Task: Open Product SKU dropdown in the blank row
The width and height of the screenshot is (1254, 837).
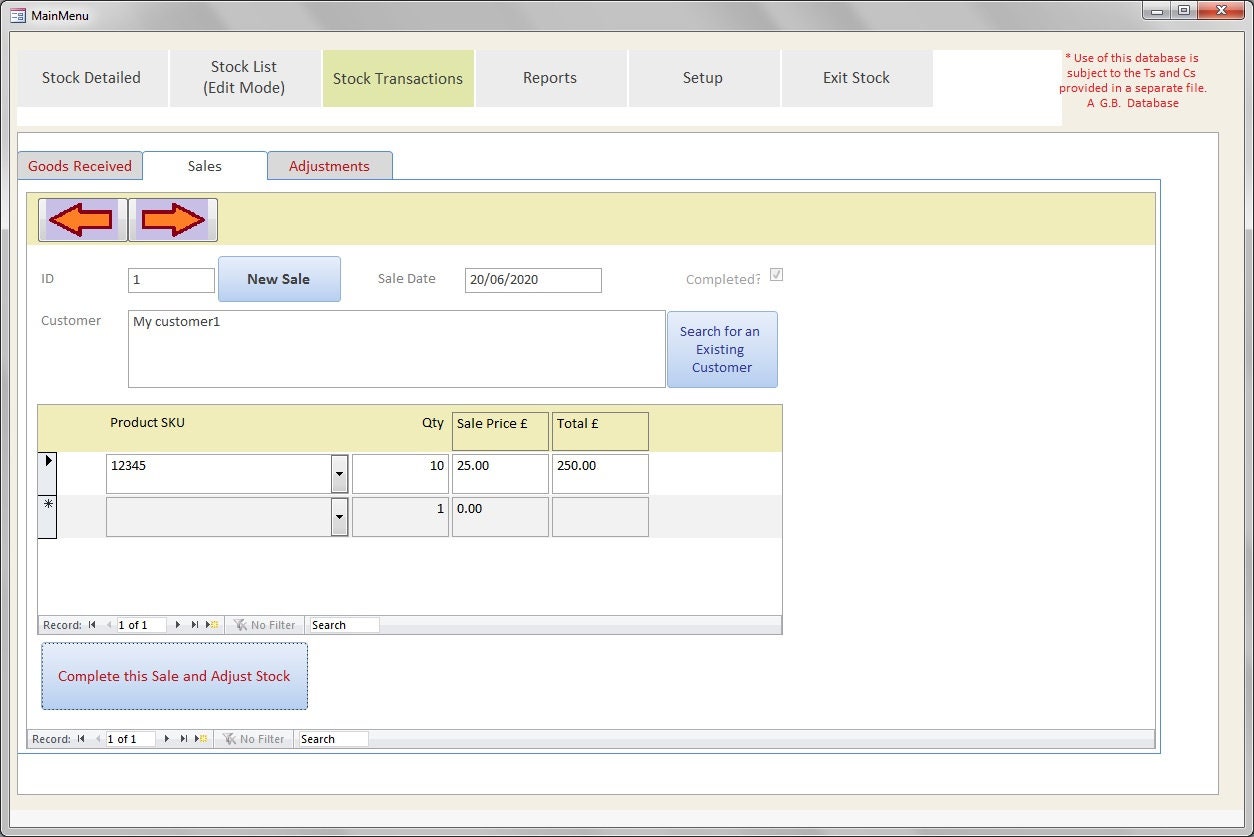Action: [338, 516]
